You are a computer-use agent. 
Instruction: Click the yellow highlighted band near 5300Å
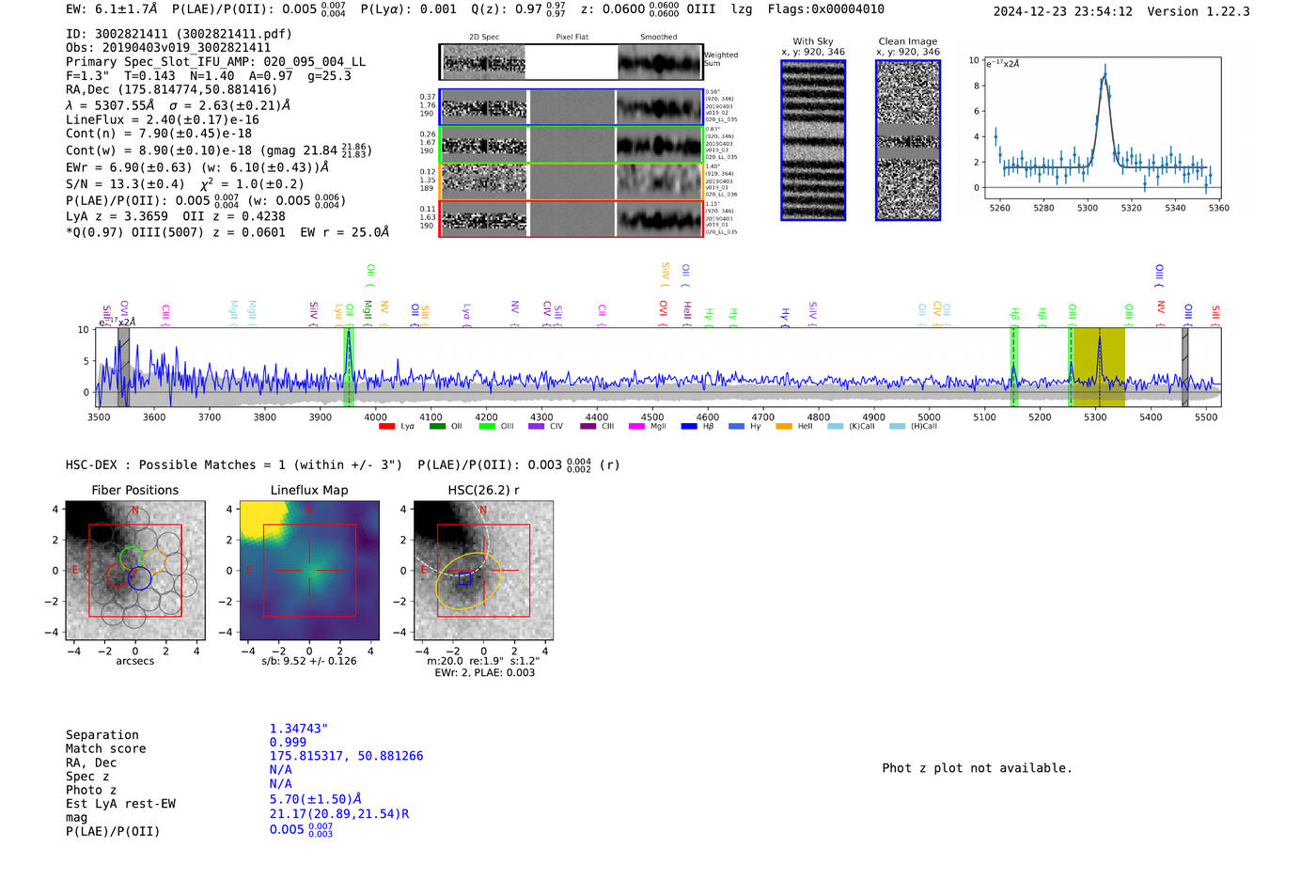(x=1099, y=367)
